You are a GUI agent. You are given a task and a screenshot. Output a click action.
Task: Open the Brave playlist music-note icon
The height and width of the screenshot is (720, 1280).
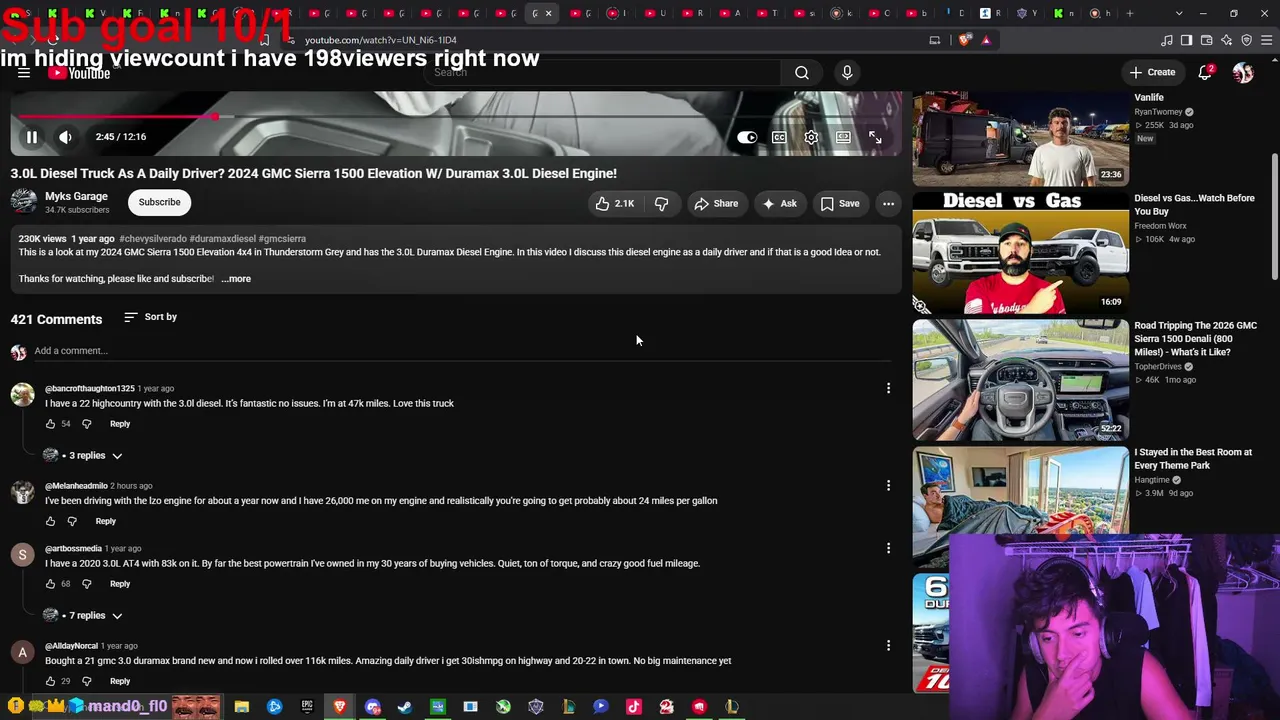pyautogui.click(x=1167, y=40)
